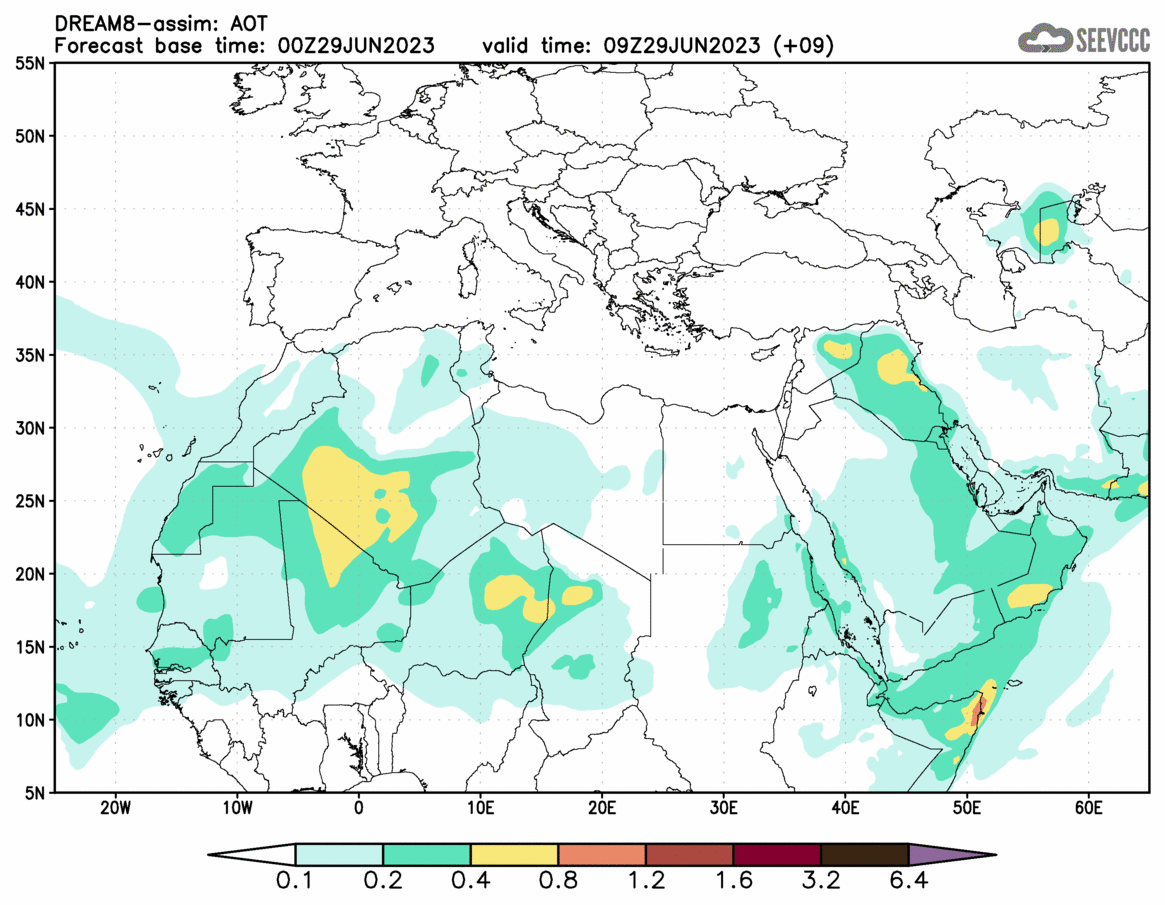Select the brick red 1.2–1.6 legend swatch

[x=690, y=854]
